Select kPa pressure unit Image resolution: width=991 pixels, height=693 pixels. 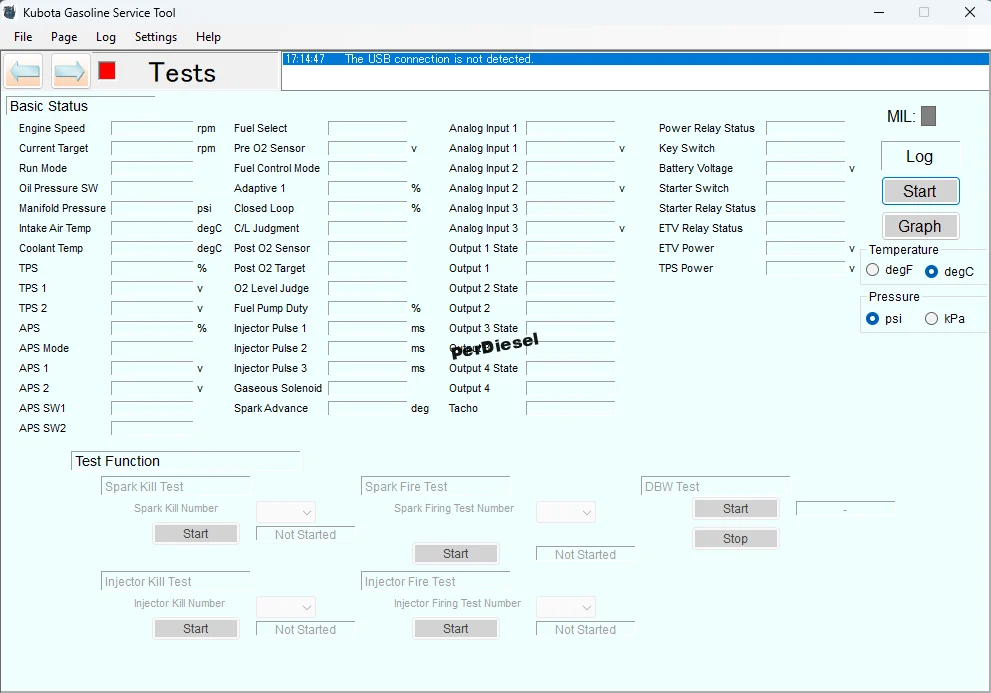(931, 319)
